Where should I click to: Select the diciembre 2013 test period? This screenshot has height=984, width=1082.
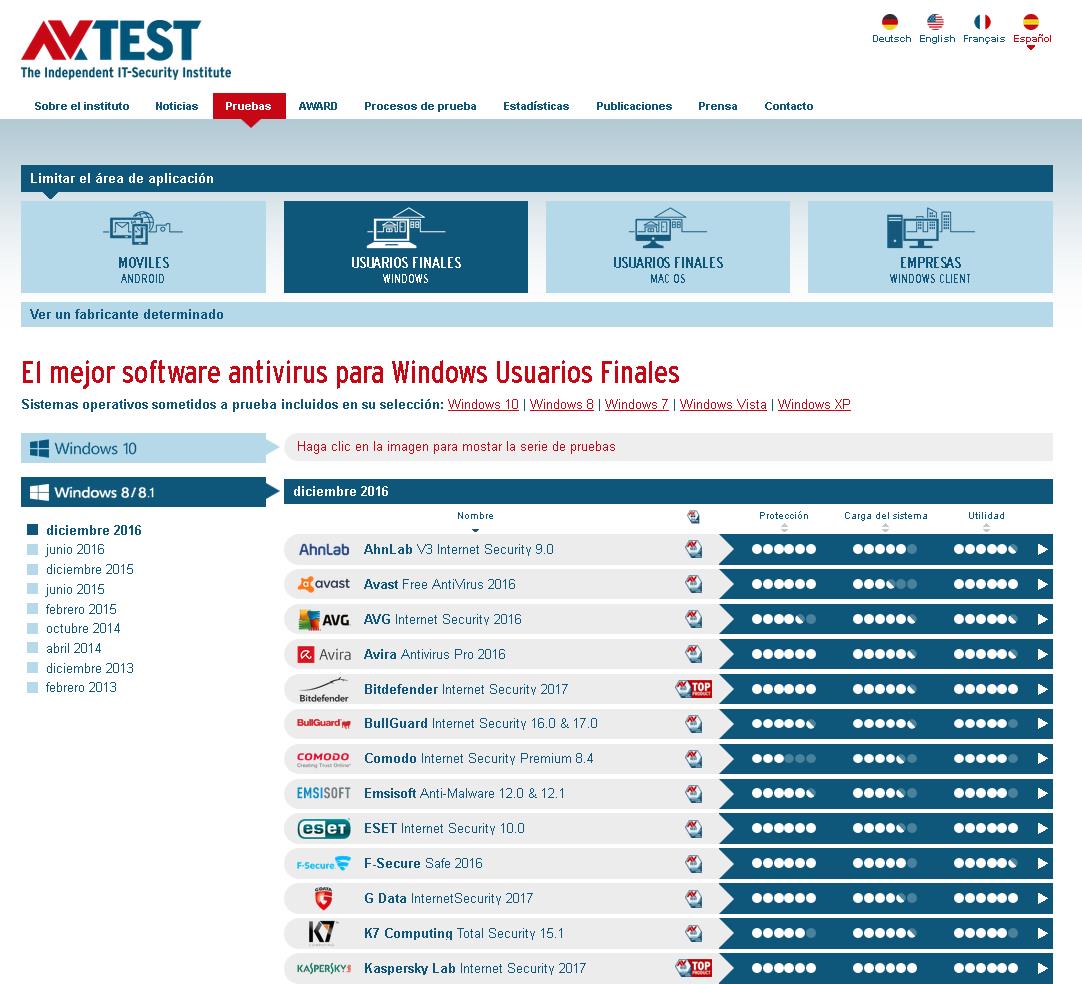89,668
